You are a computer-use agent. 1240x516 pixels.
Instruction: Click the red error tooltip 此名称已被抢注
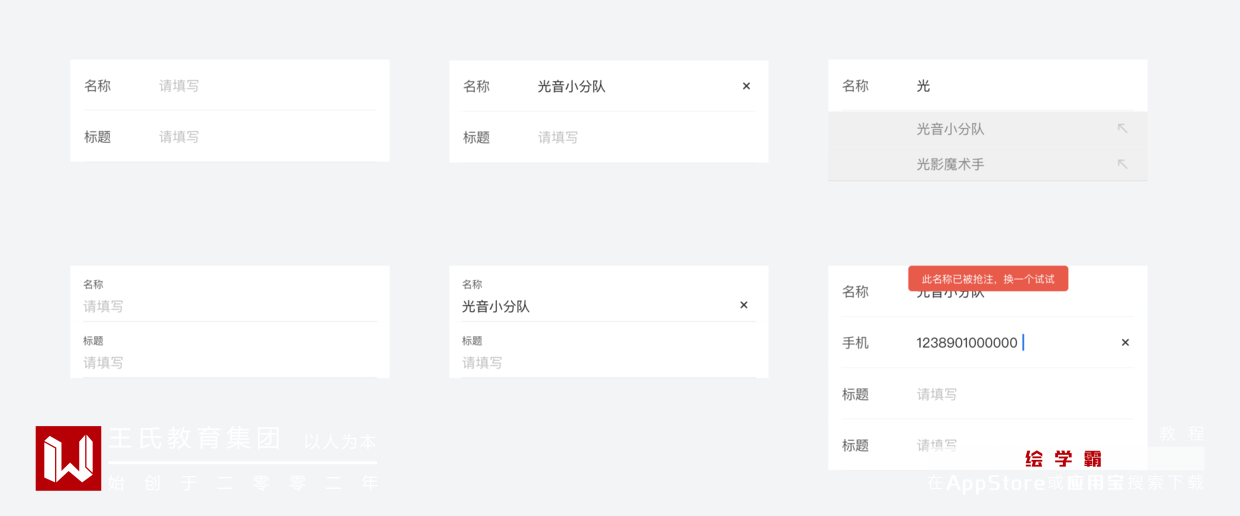[987, 279]
